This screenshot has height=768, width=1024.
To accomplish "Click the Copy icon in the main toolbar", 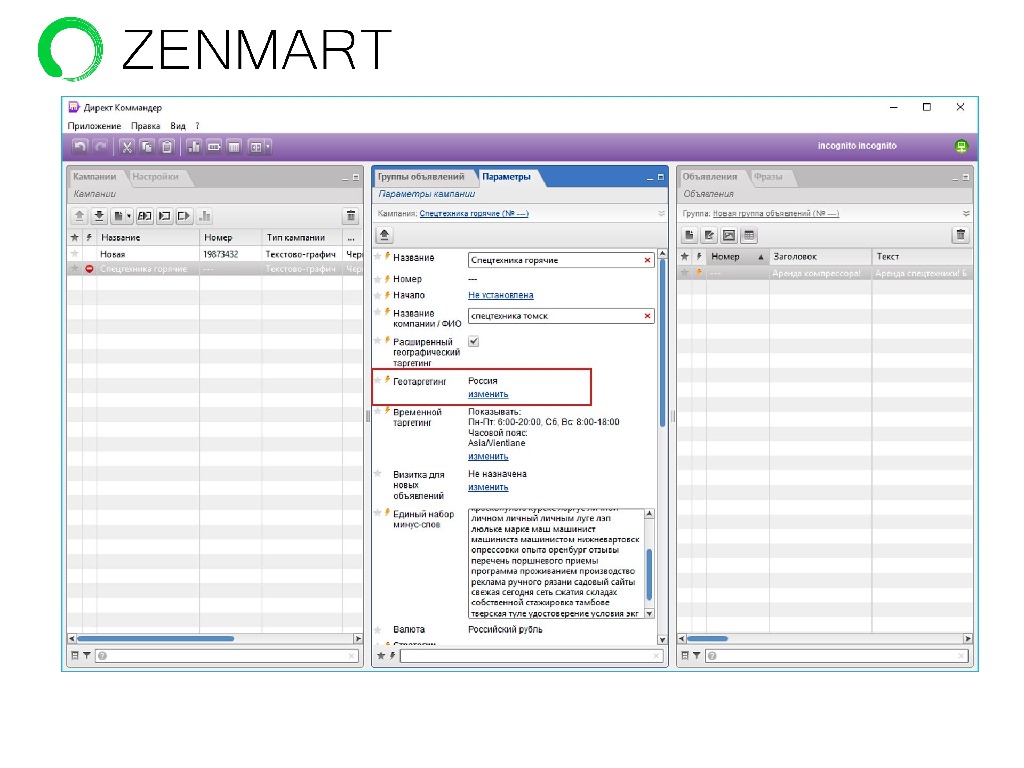I will click(x=147, y=147).
